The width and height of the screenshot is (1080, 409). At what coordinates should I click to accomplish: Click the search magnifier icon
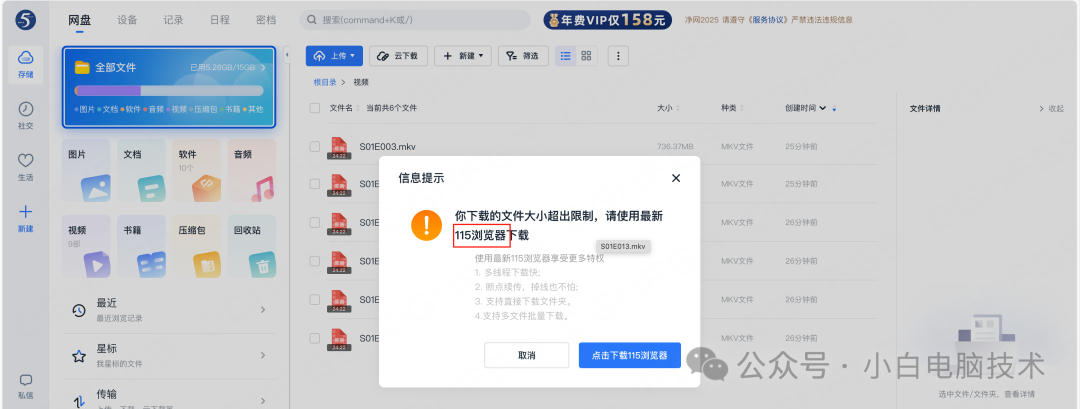[312, 20]
